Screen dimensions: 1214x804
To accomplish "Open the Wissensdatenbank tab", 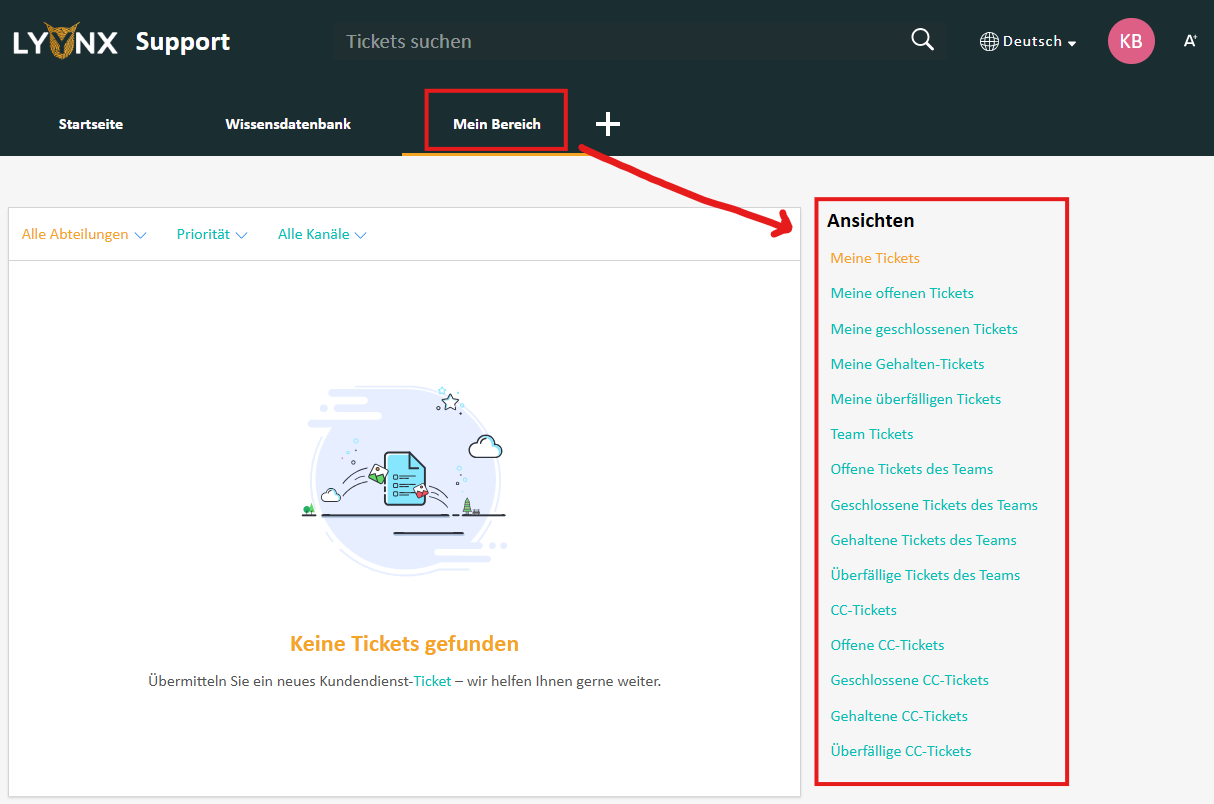I will [288, 124].
